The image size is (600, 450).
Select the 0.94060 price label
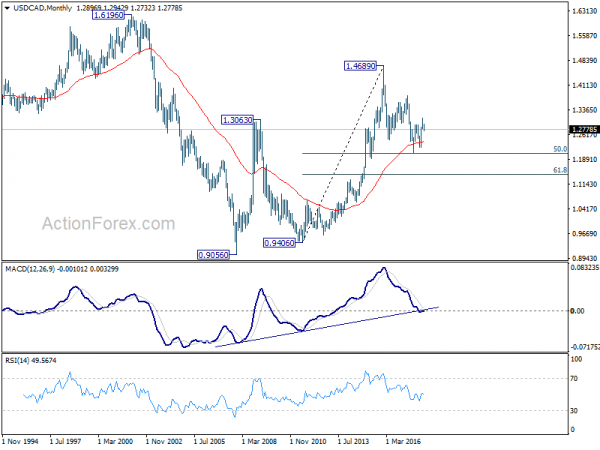tap(280, 243)
